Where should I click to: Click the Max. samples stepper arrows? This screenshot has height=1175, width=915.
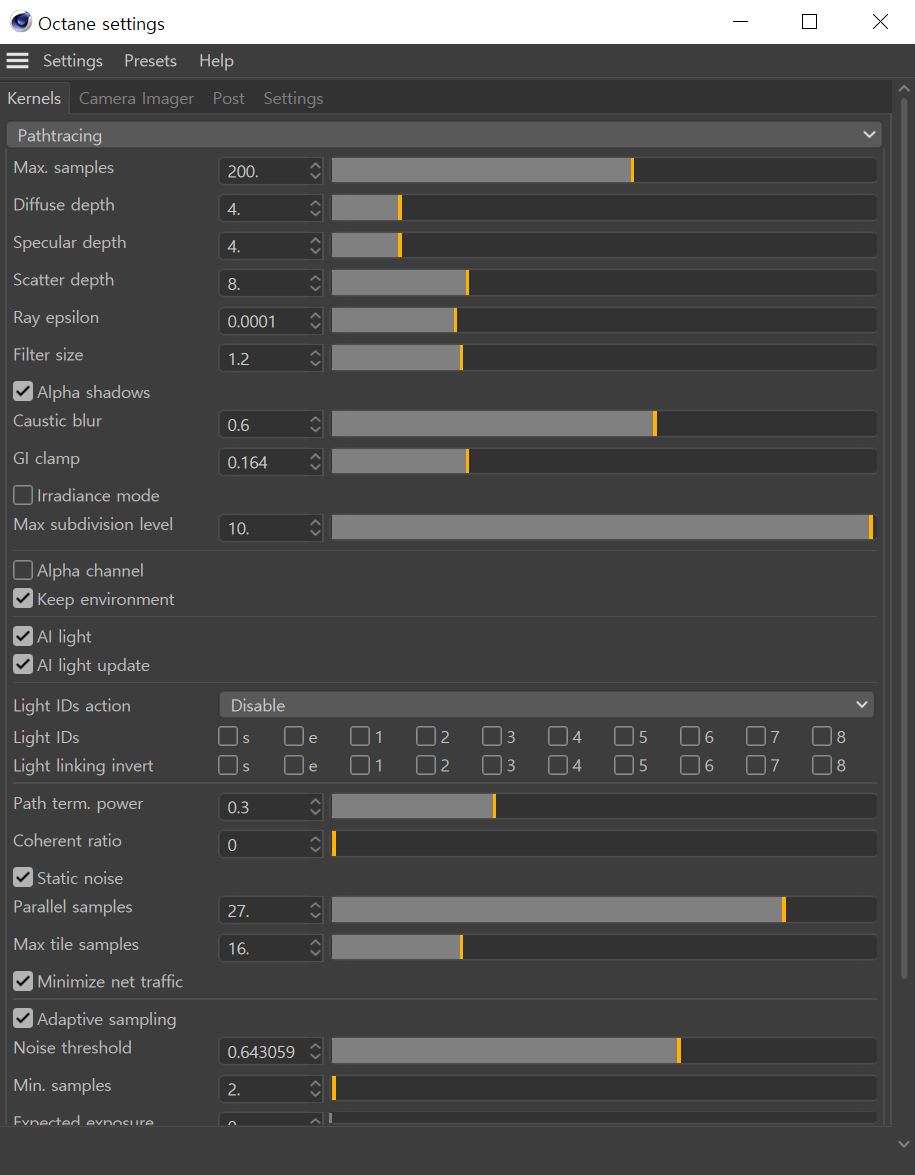[x=315, y=171]
